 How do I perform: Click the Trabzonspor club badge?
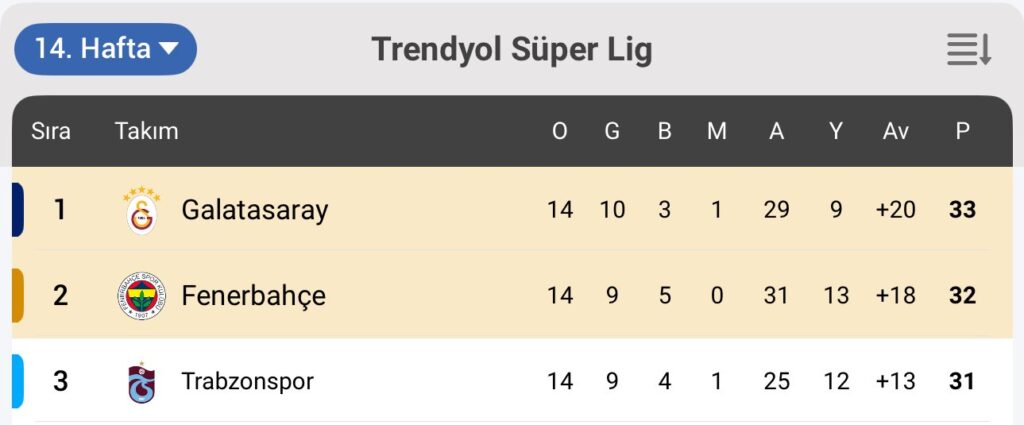(x=141, y=382)
